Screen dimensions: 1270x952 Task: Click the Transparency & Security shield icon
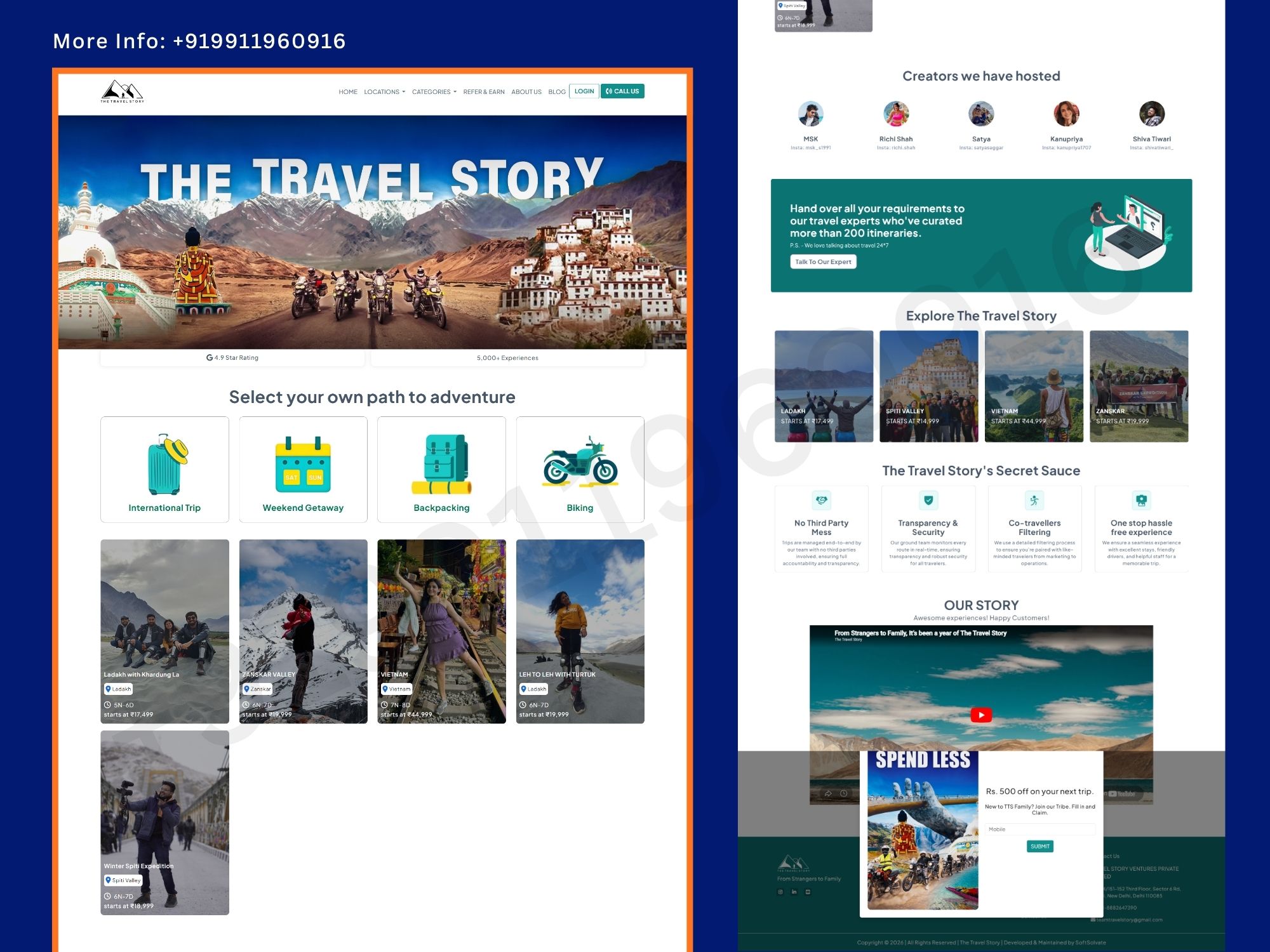click(x=929, y=501)
